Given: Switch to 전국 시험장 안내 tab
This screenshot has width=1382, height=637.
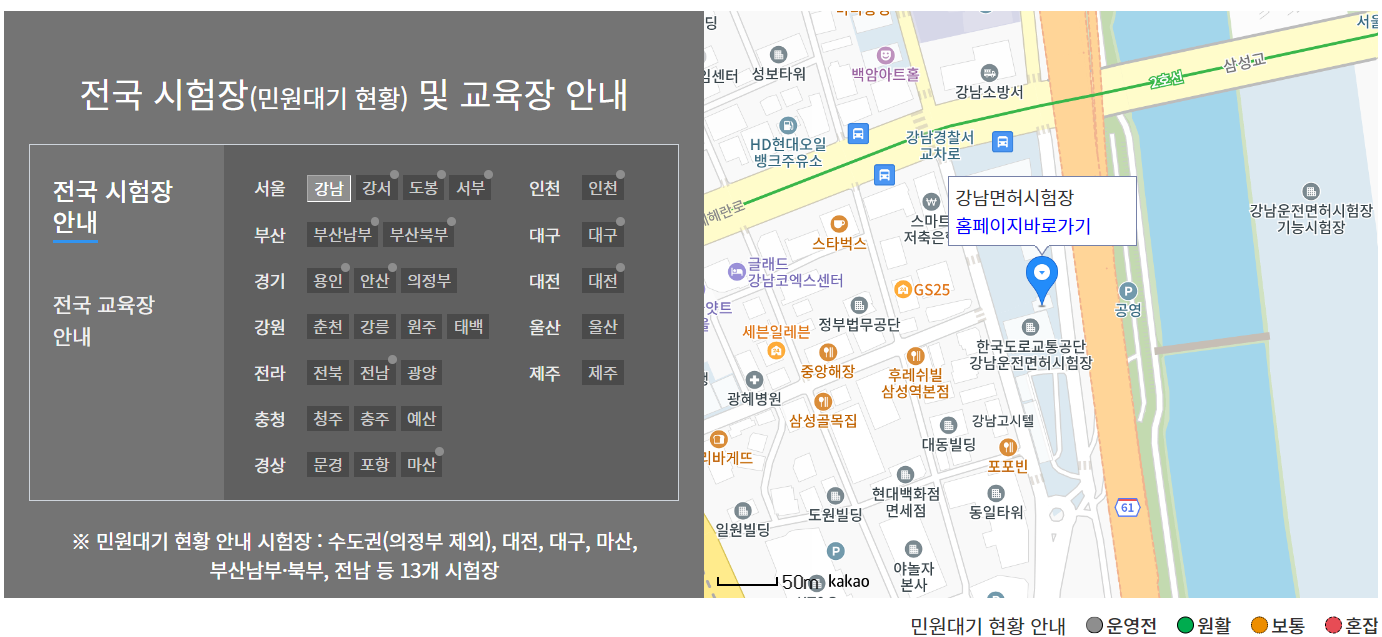Looking at the screenshot, I should [x=112, y=206].
